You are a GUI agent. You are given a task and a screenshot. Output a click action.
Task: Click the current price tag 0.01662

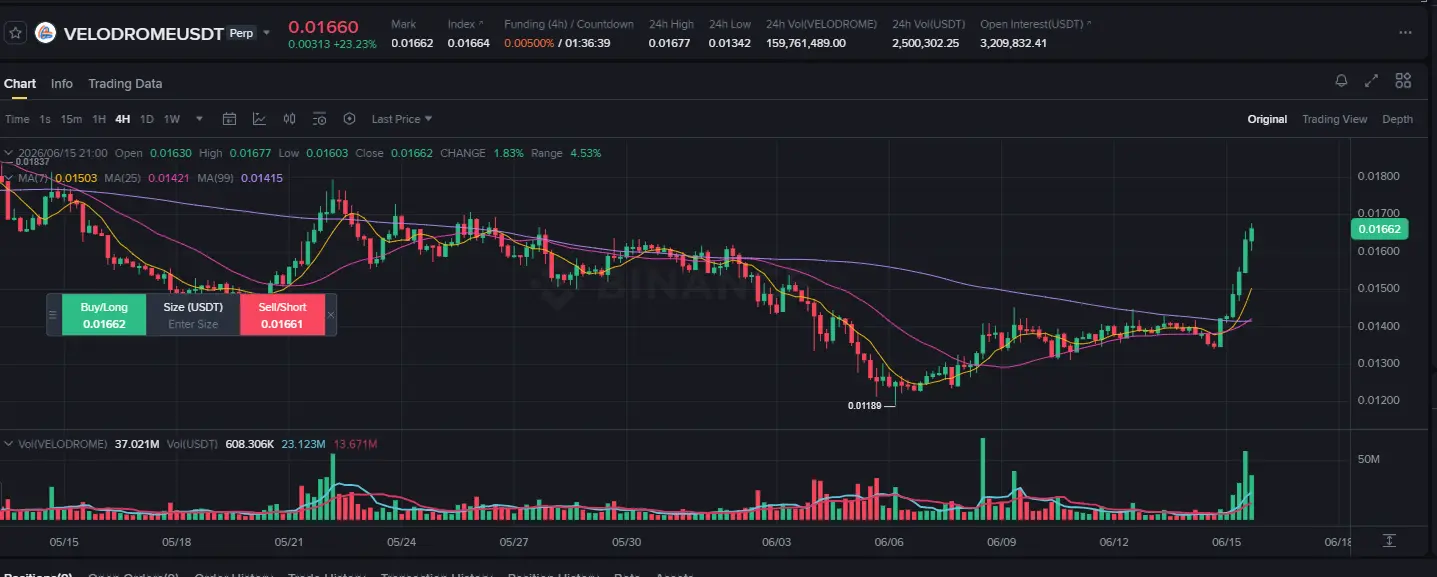pyautogui.click(x=1380, y=229)
